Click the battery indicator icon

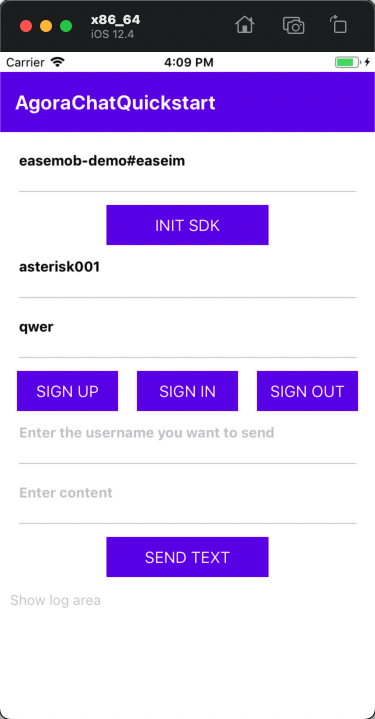pyautogui.click(x=347, y=62)
